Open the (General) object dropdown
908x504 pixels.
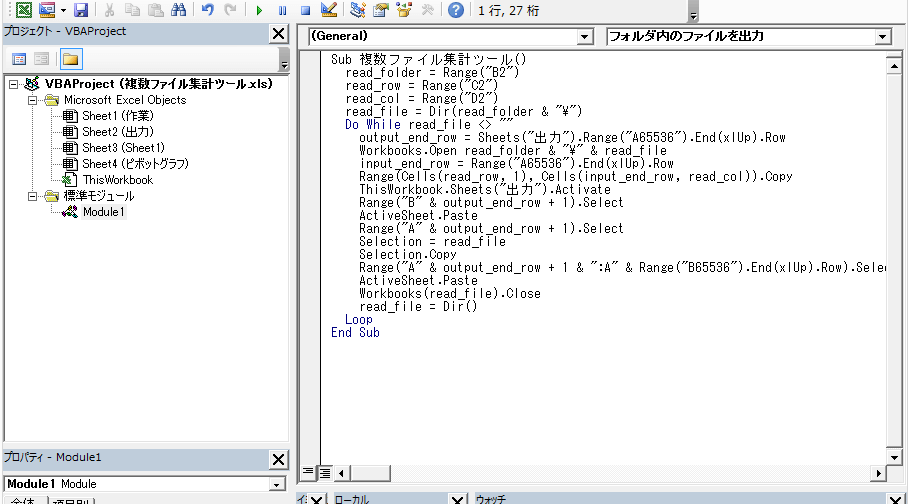(x=585, y=37)
